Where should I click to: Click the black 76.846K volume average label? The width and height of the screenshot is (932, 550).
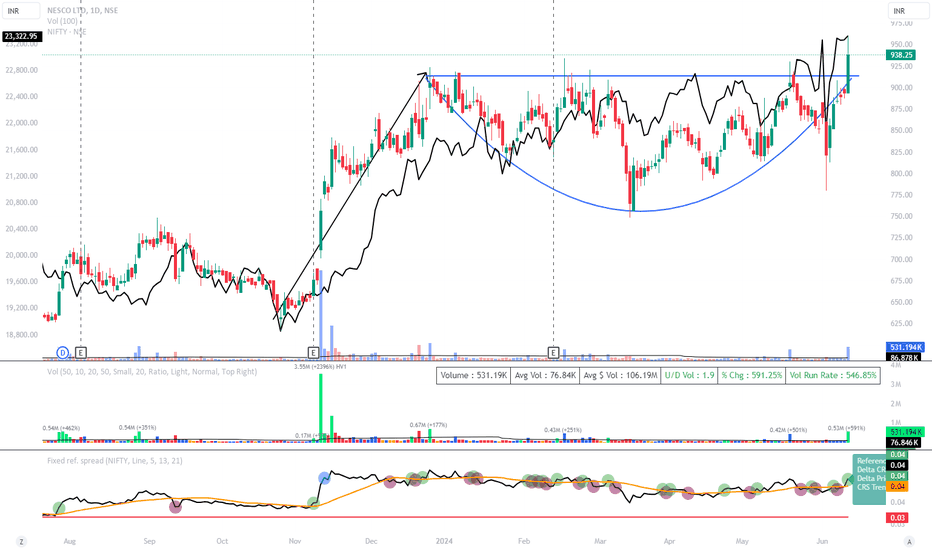pos(905,442)
